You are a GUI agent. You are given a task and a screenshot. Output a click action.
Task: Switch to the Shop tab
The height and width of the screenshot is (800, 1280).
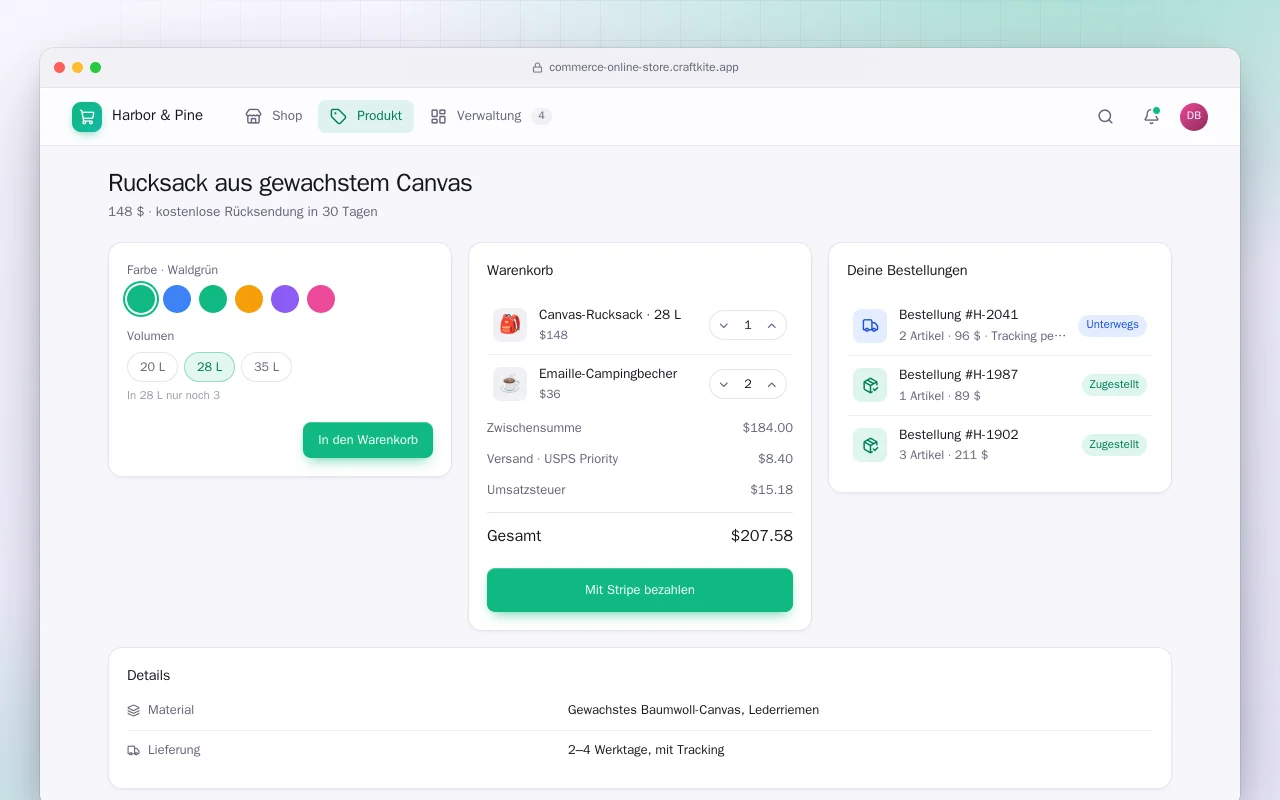tap(274, 116)
